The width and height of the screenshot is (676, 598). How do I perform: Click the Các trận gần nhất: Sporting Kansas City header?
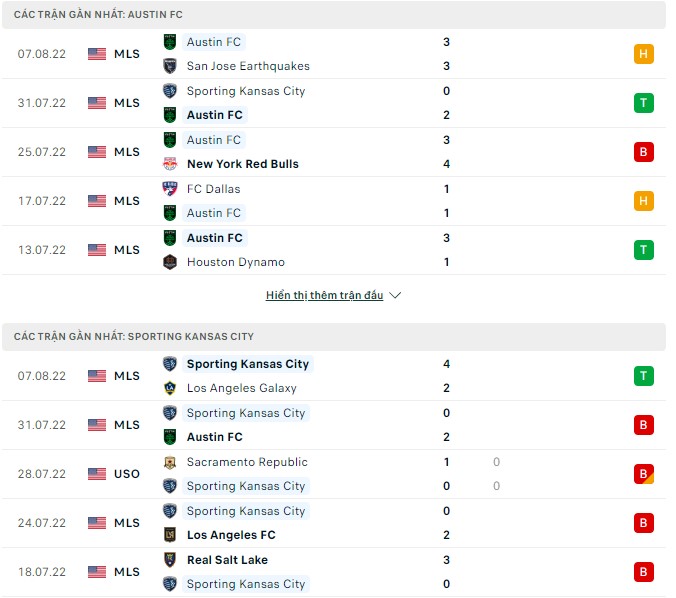(134, 337)
